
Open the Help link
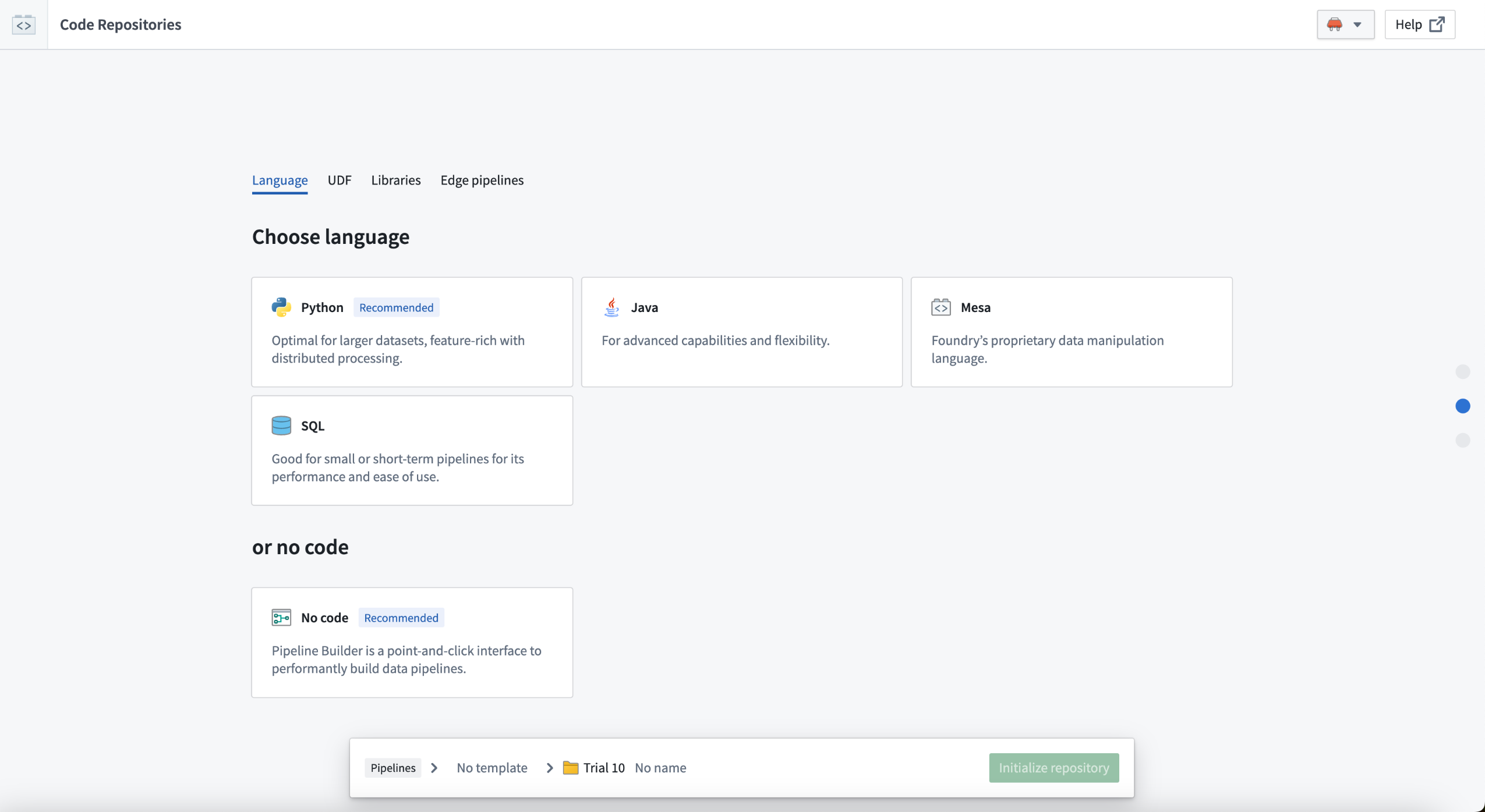(x=1419, y=24)
